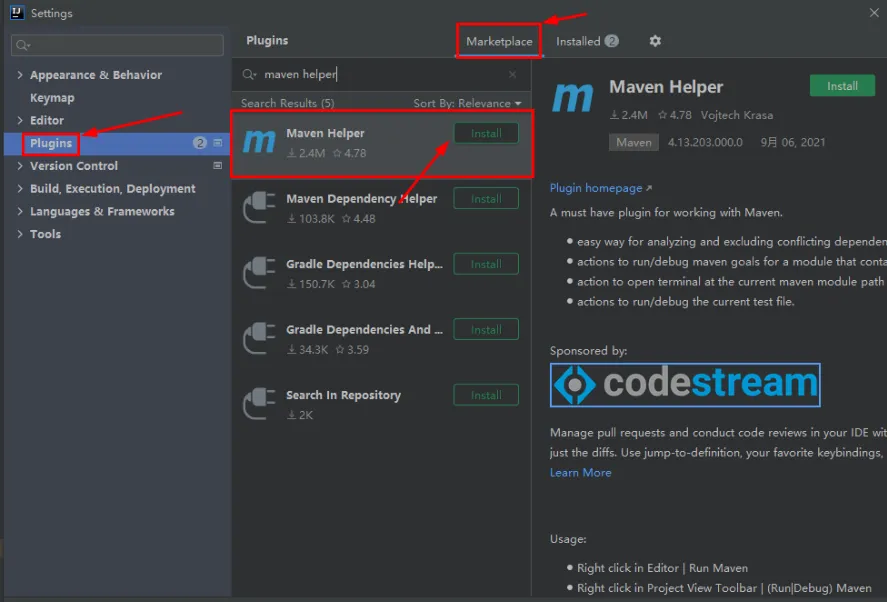Select Keymap in settings tree
The width and height of the screenshot is (887, 602).
click(52, 97)
